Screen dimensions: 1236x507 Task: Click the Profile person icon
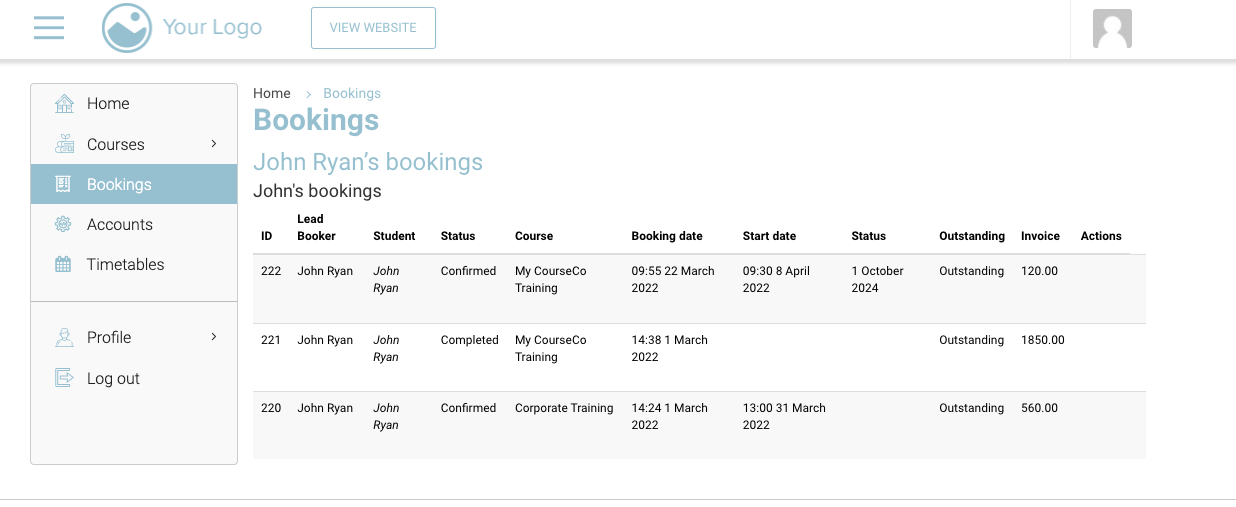(x=64, y=338)
